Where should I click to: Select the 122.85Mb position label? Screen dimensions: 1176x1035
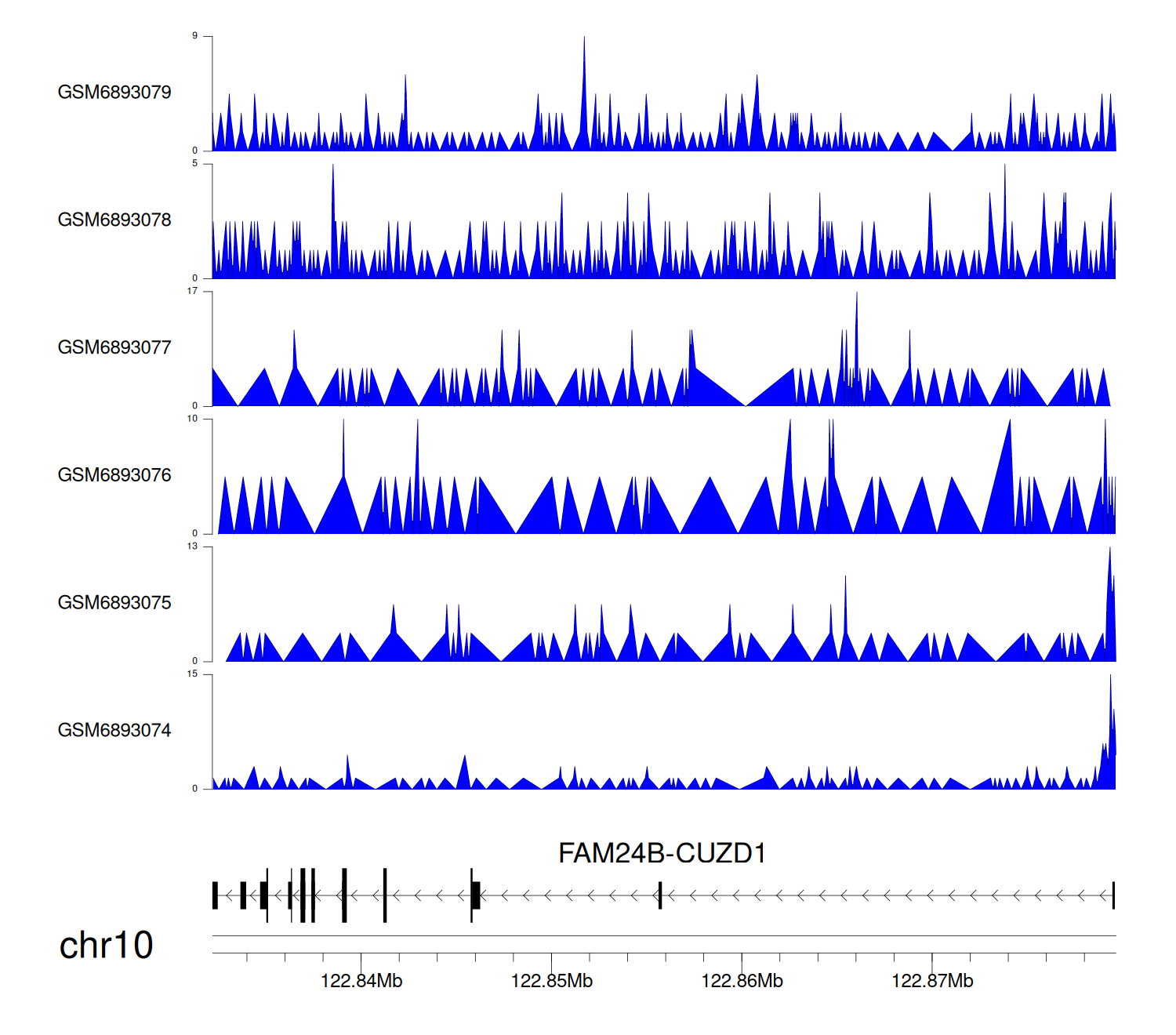[x=552, y=981]
